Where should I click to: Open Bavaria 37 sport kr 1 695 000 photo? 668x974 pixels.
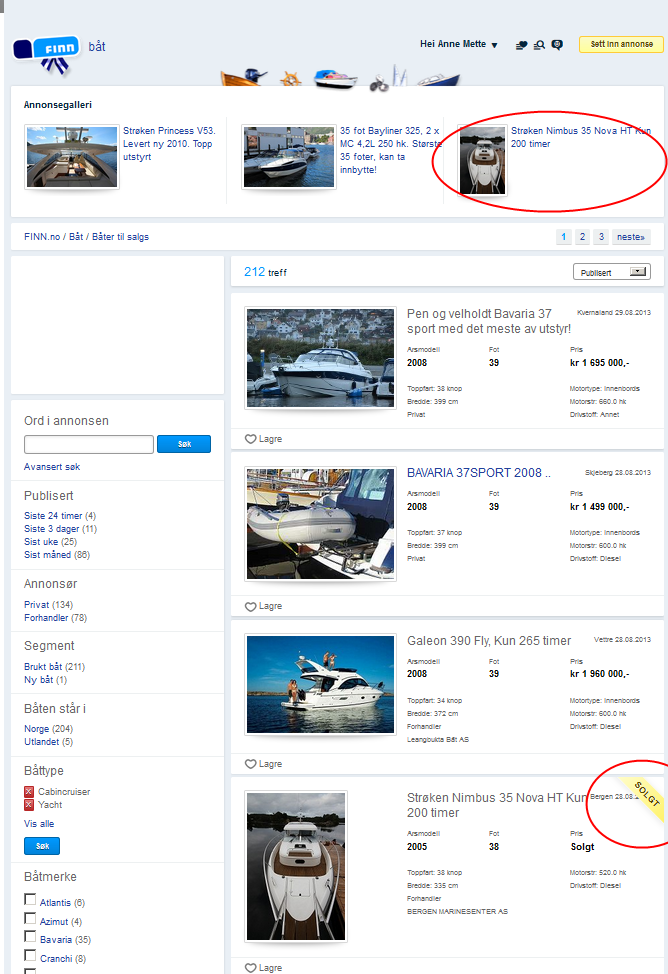click(x=321, y=358)
